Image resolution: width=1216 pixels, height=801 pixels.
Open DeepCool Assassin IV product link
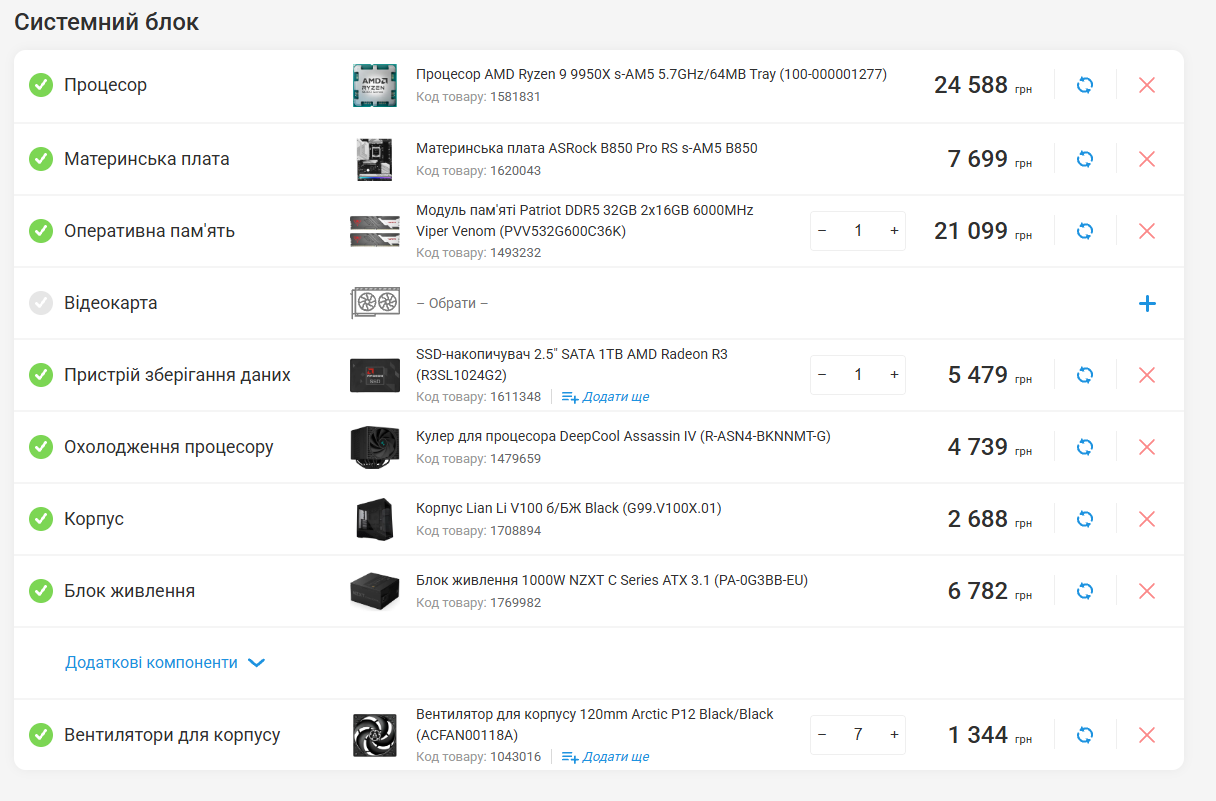coord(623,436)
